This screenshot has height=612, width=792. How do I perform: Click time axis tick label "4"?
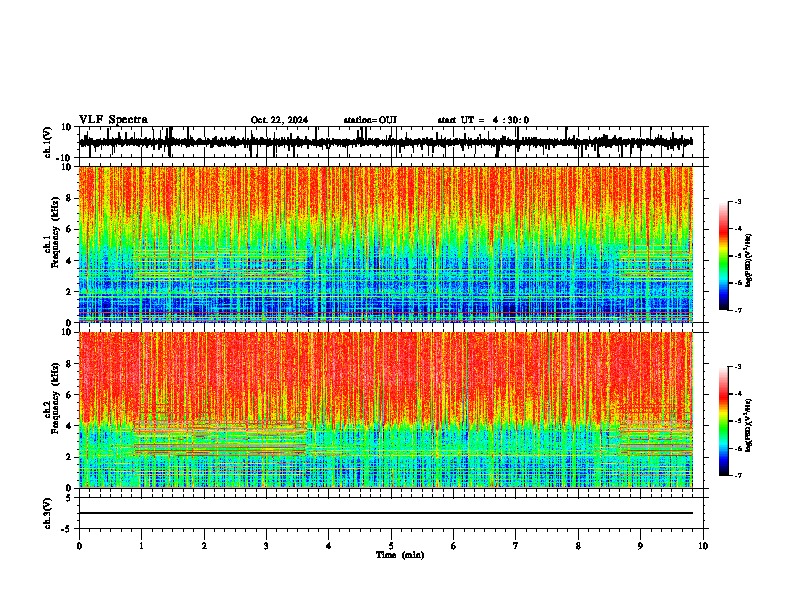coord(329,546)
